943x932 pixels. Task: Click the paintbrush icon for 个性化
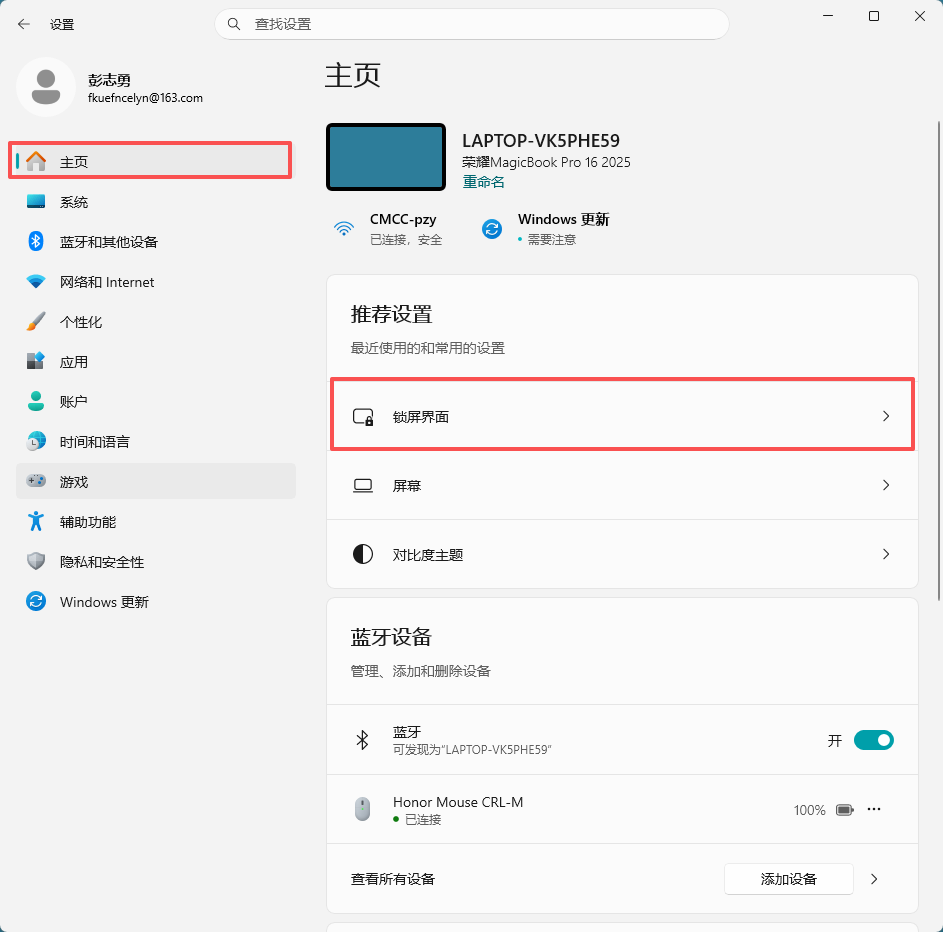[x=36, y=321]
